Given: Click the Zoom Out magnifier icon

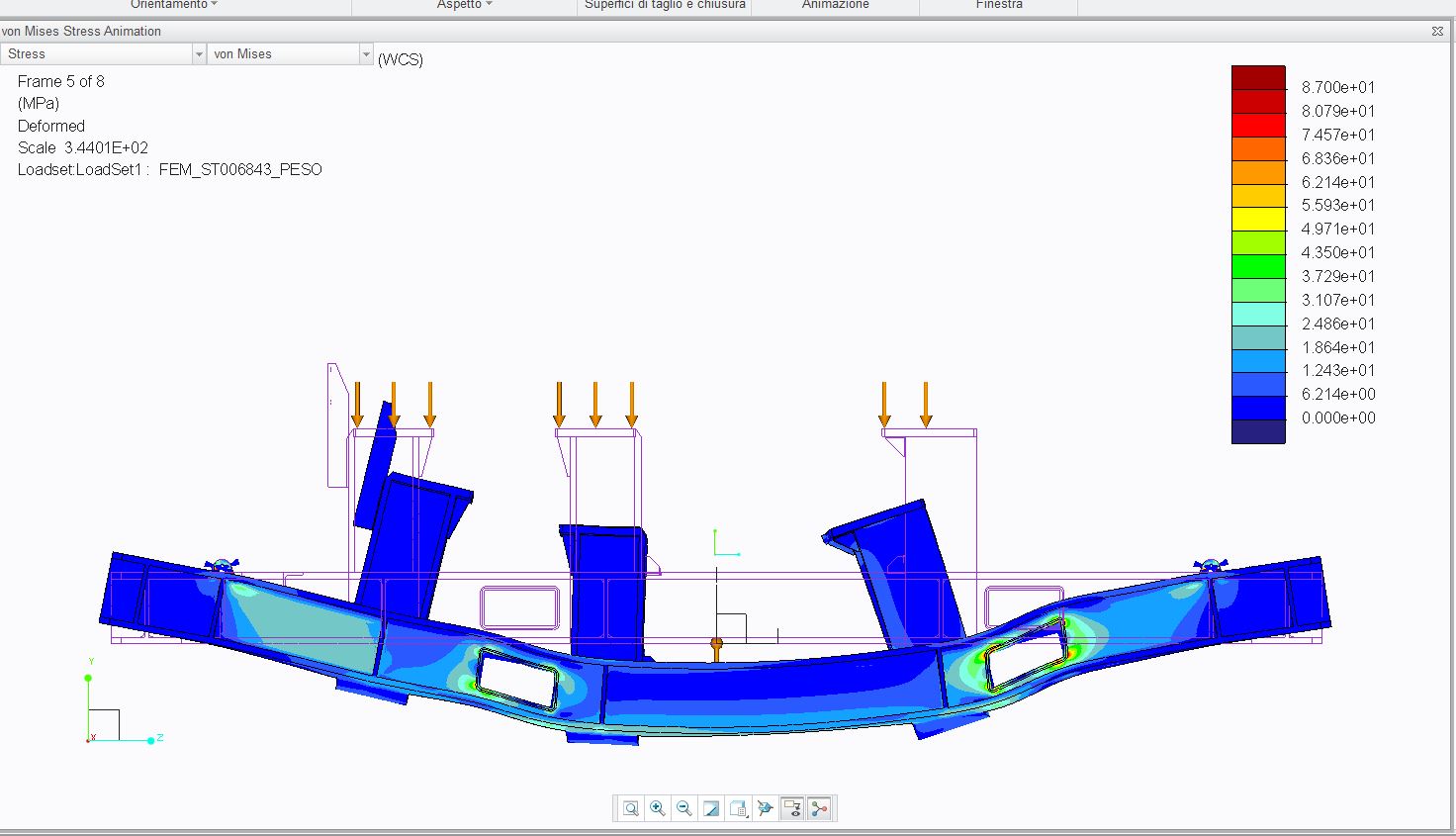Looking at the screenshot, I should pyautogui.click(x=684, y=808).
